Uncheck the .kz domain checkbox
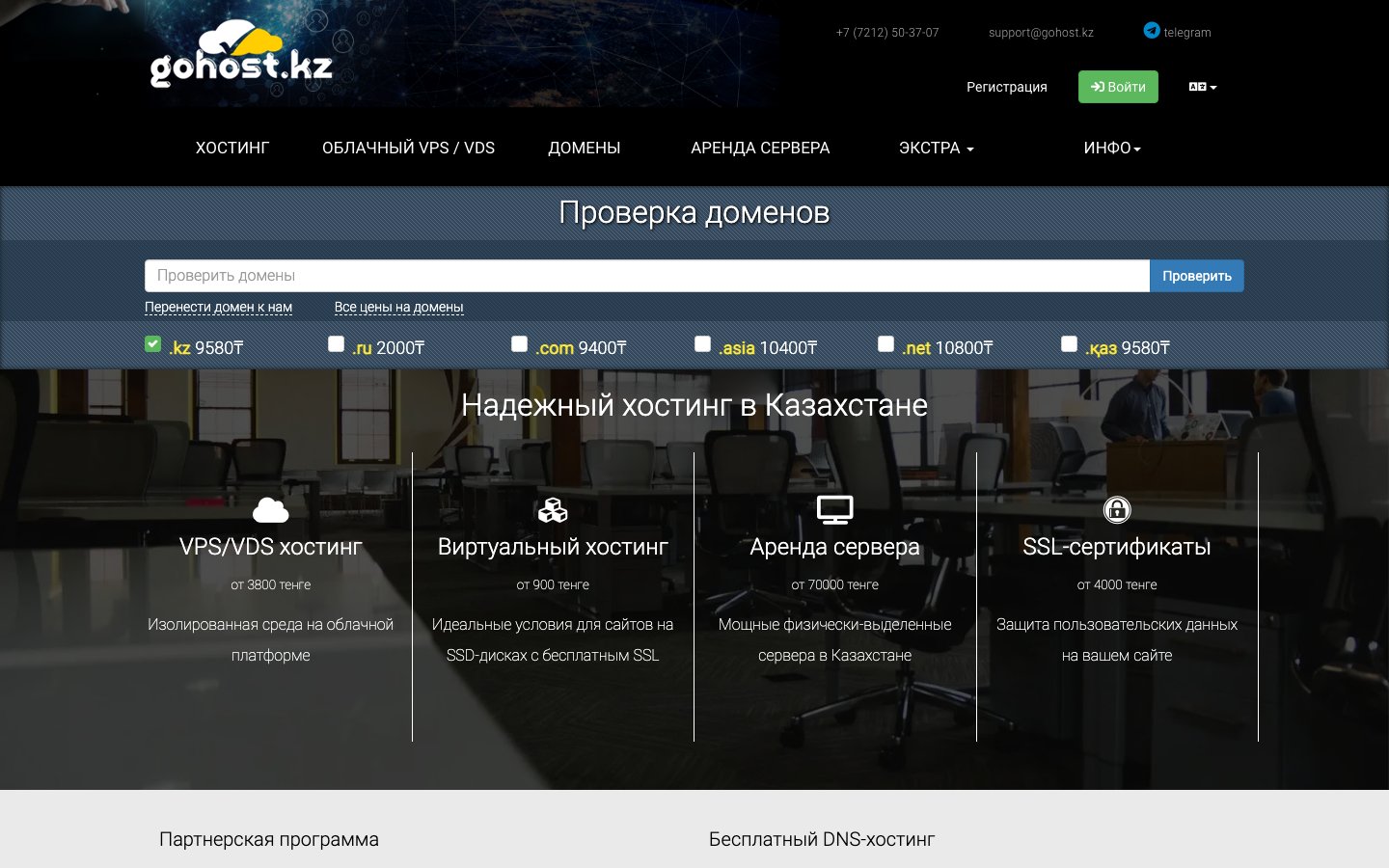1389x868 pixels. 152,343
